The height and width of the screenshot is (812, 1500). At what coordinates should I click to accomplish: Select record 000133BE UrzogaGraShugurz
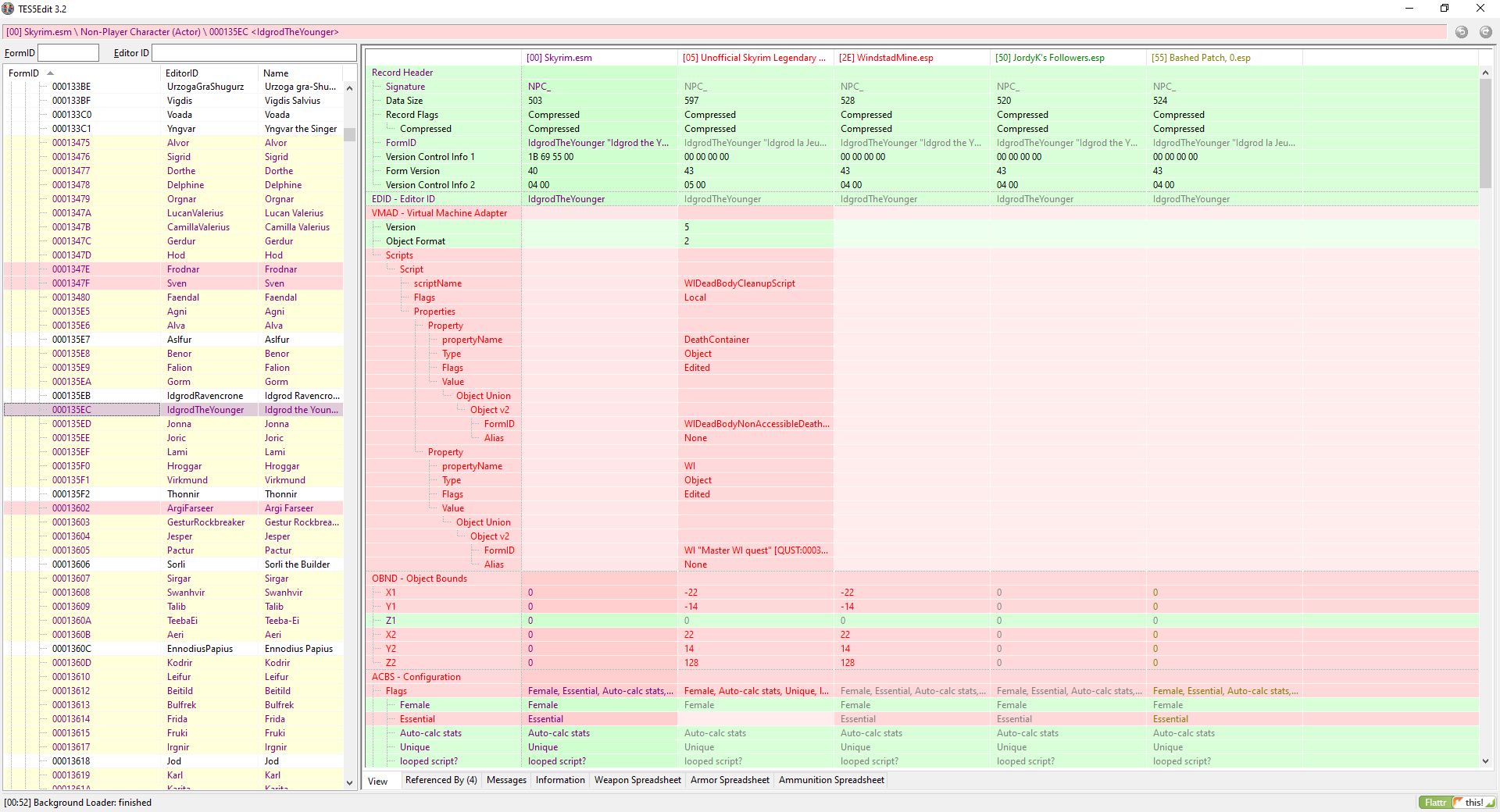pyautogui.click(x=173, y=87)
